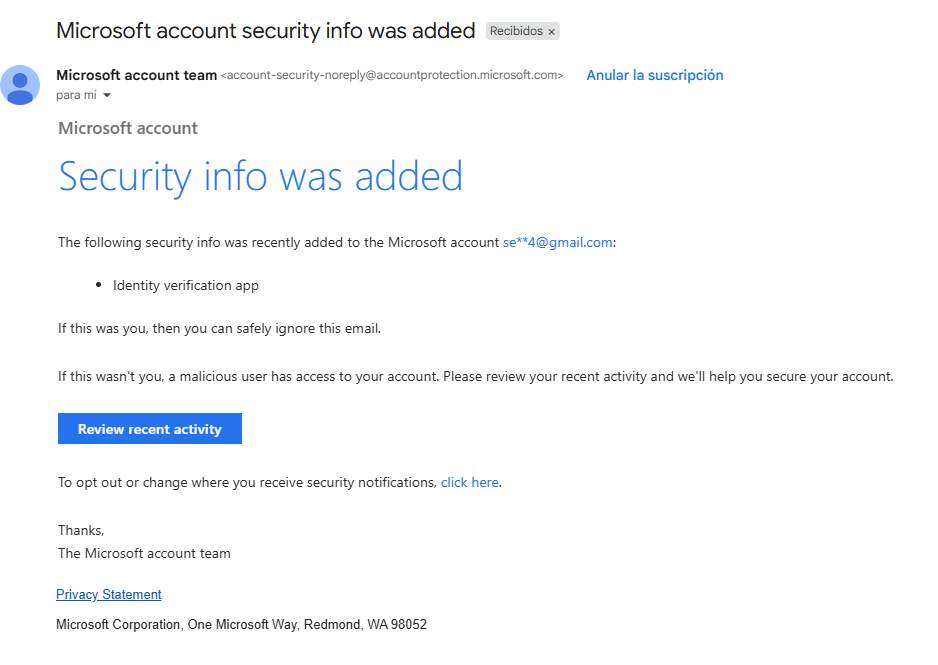Remove the Recibidos label with its x

click(551, 32)
